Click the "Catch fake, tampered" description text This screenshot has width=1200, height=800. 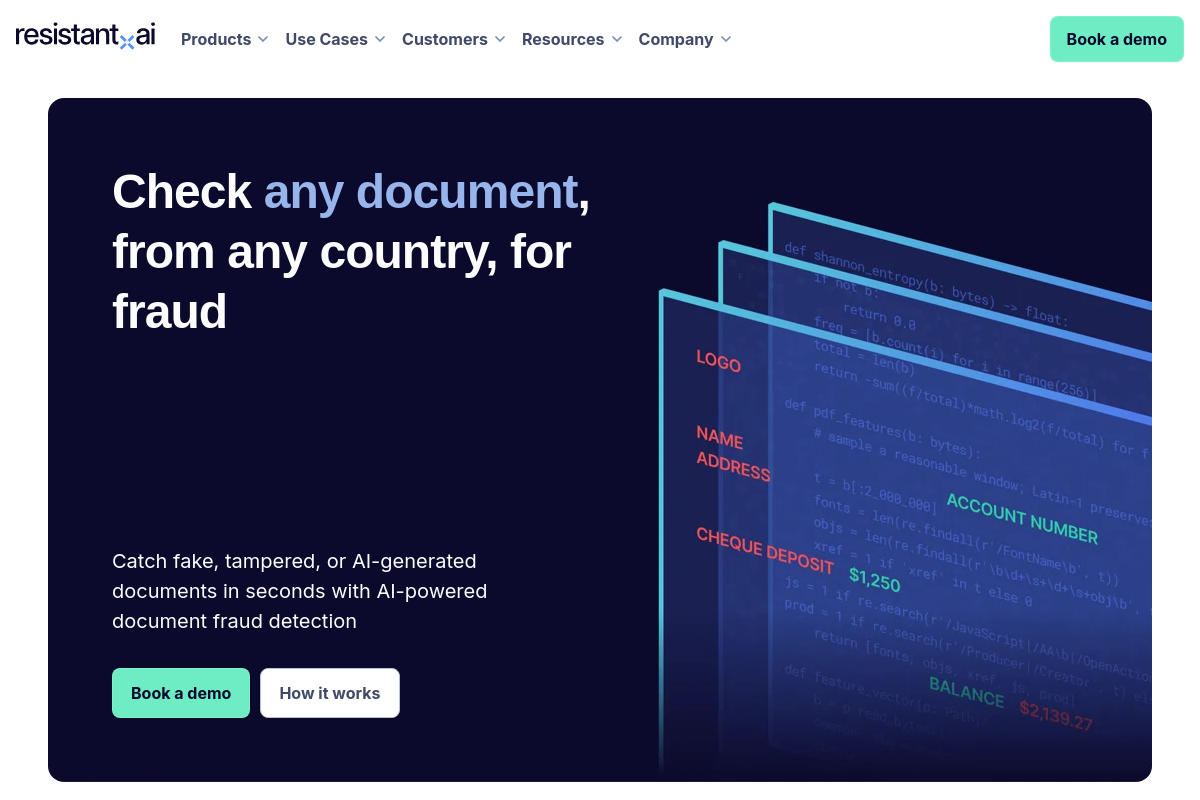299,591
